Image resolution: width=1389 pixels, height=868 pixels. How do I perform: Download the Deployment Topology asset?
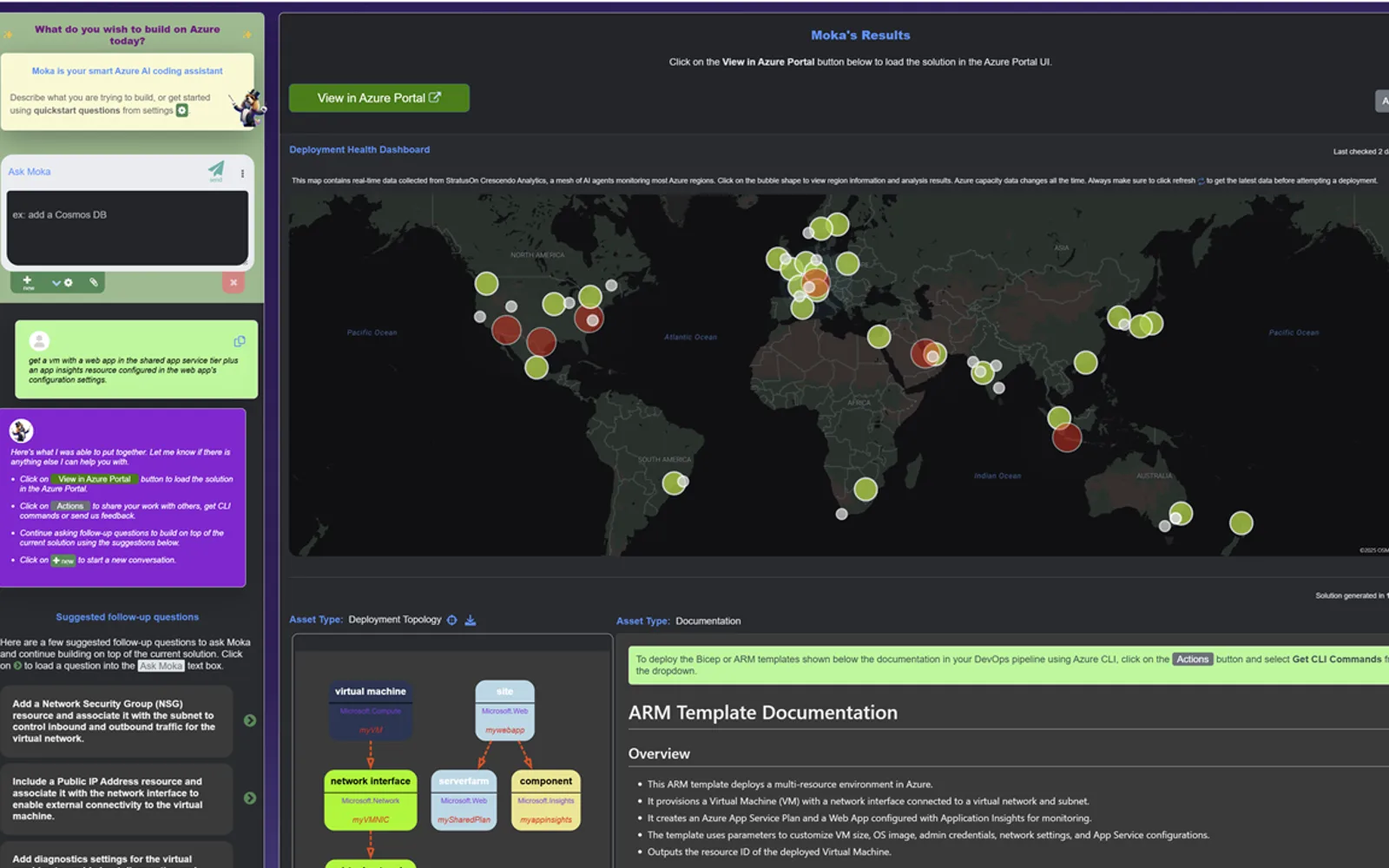471,620
